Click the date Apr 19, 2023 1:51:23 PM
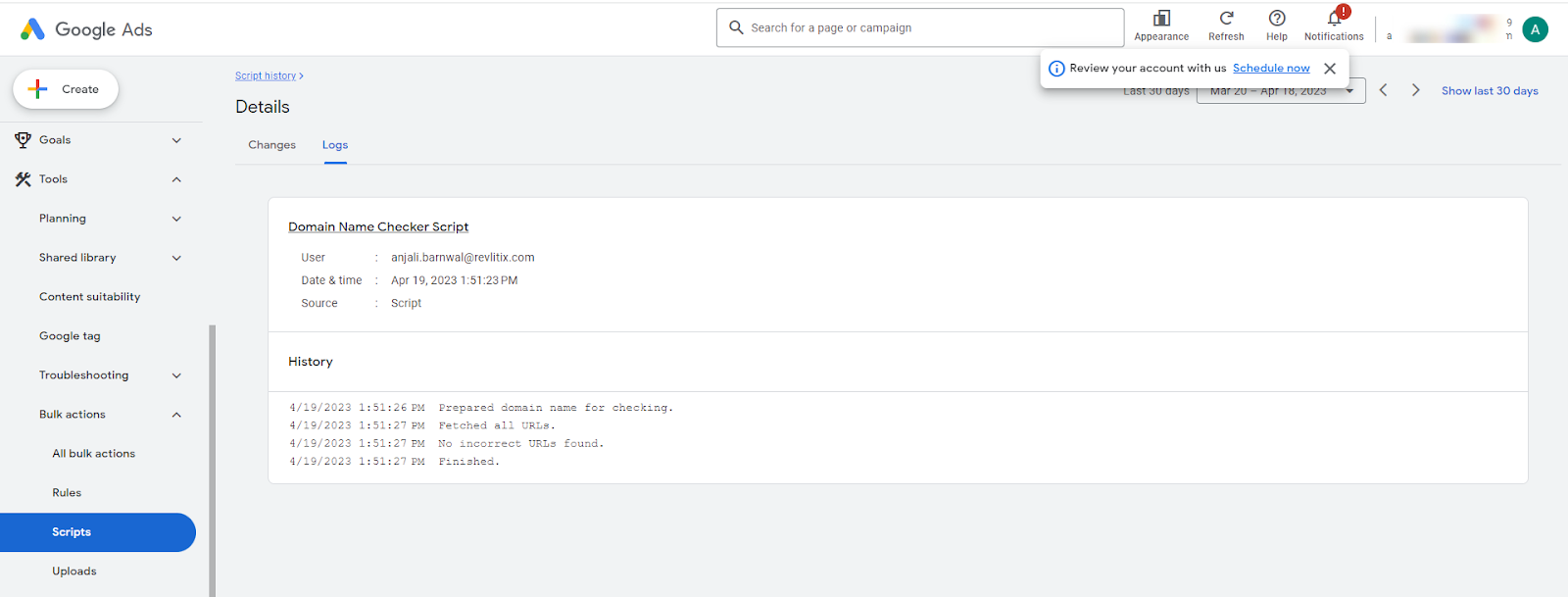This screenshot has height=597, width=1568. pyautogui.click(x=454, y=280)
